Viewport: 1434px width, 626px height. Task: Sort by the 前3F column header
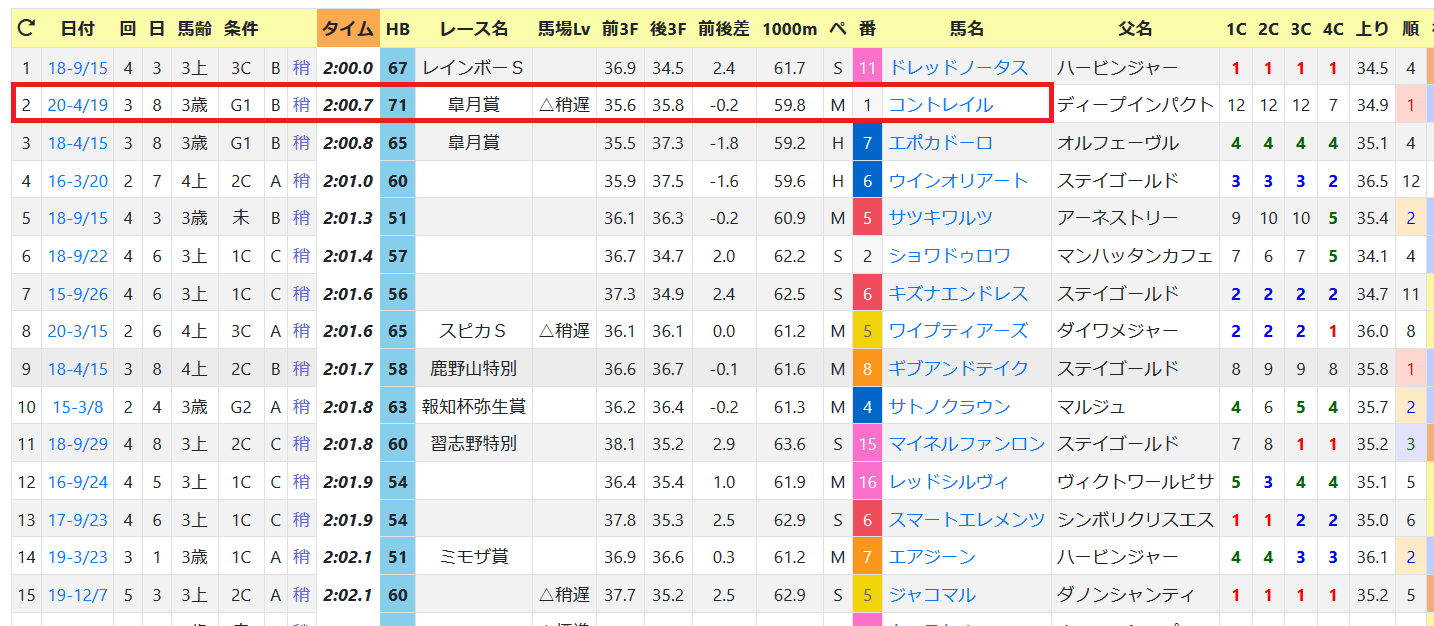(x=620, y=29)
